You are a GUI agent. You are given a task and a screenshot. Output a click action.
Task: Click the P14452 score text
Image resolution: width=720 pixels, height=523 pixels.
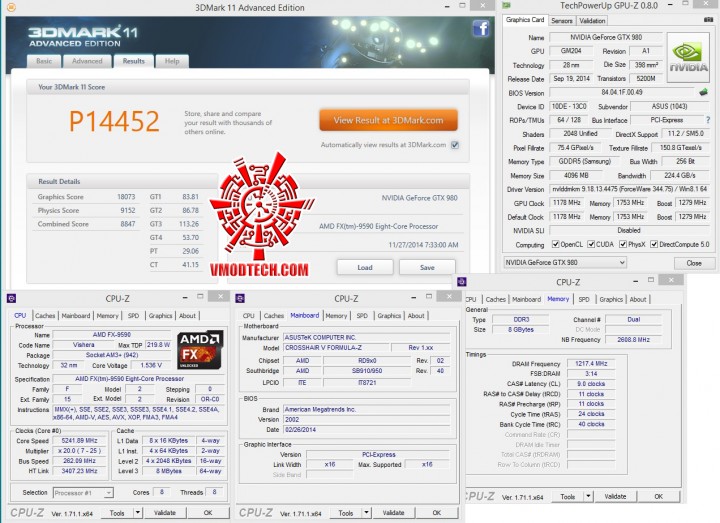[114, 121]
